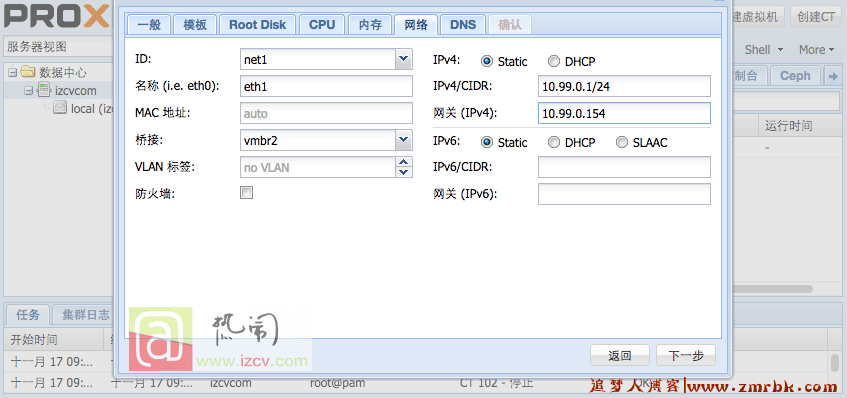847x398 pixels.
Task: Switch to the CPU tab
Action: [322, 25]
